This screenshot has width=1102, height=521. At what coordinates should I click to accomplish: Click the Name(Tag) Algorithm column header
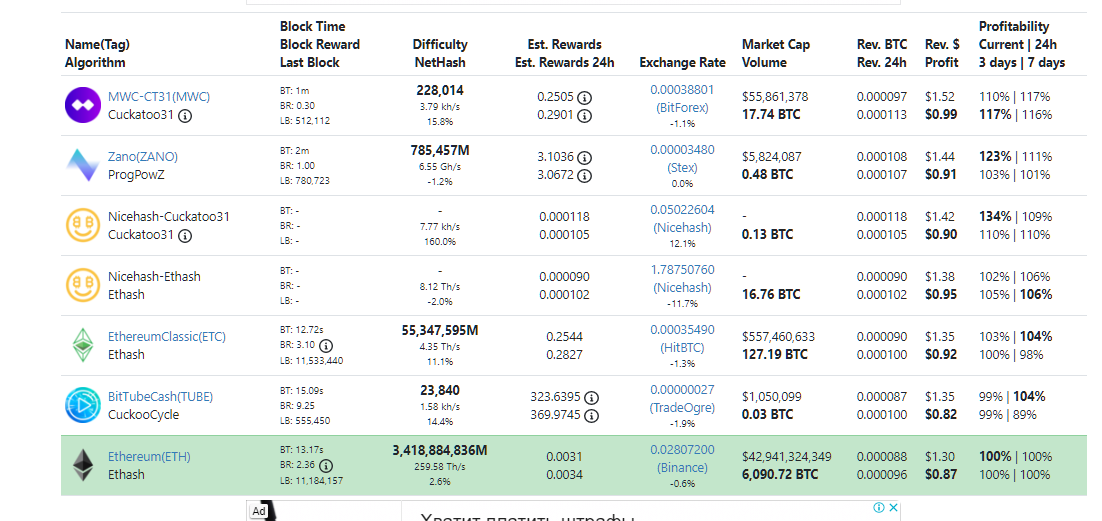coord(97,53)
